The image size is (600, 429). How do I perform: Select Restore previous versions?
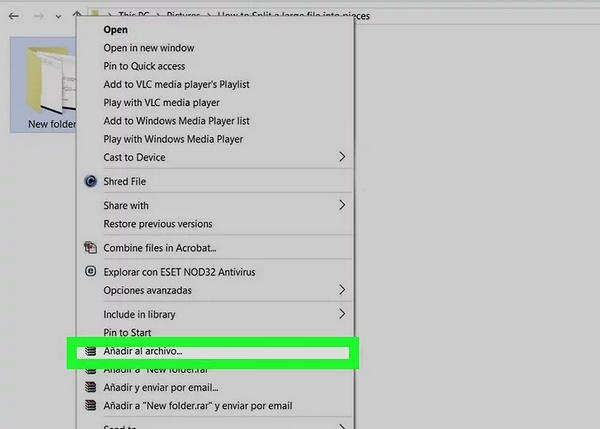[158, 224]
